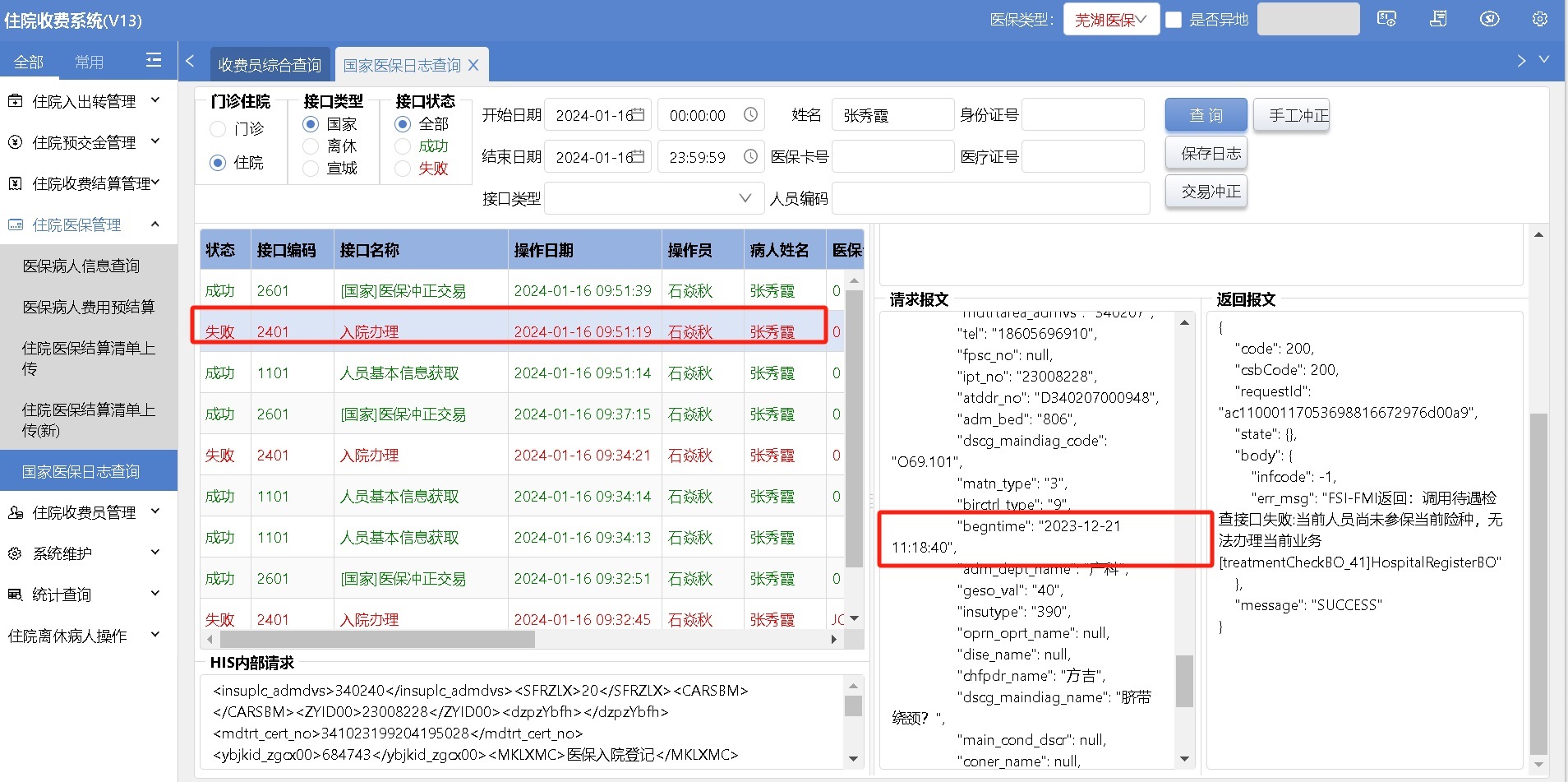Click the person icon beside 住院收费员管理
Viewport: 1568px width, 782px height.
15,512
